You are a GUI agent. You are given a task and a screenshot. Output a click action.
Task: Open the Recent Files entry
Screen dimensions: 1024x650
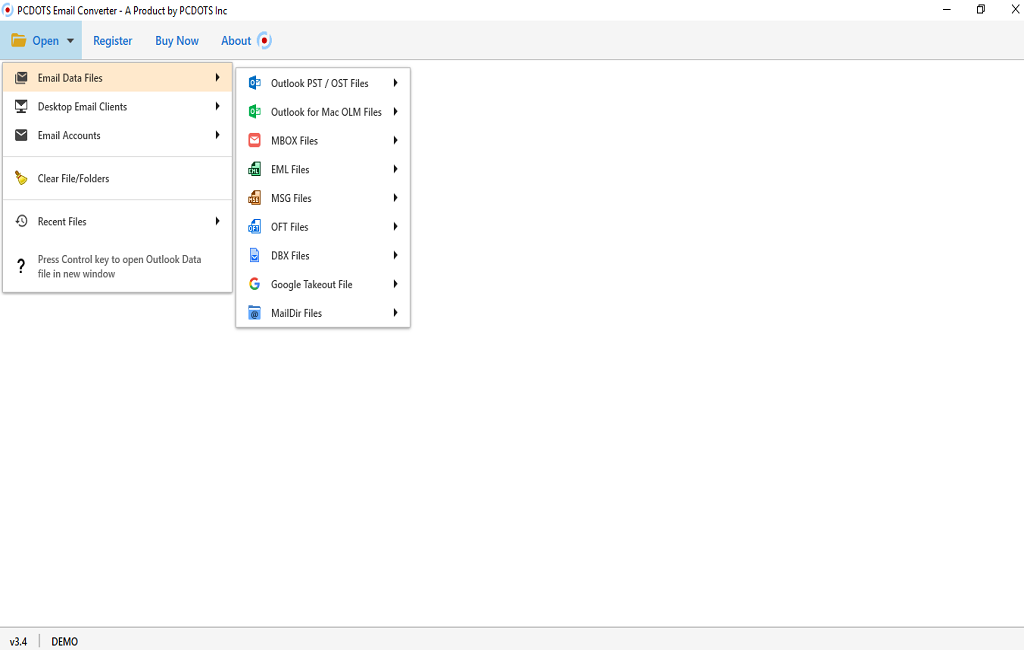click(118, 221)
